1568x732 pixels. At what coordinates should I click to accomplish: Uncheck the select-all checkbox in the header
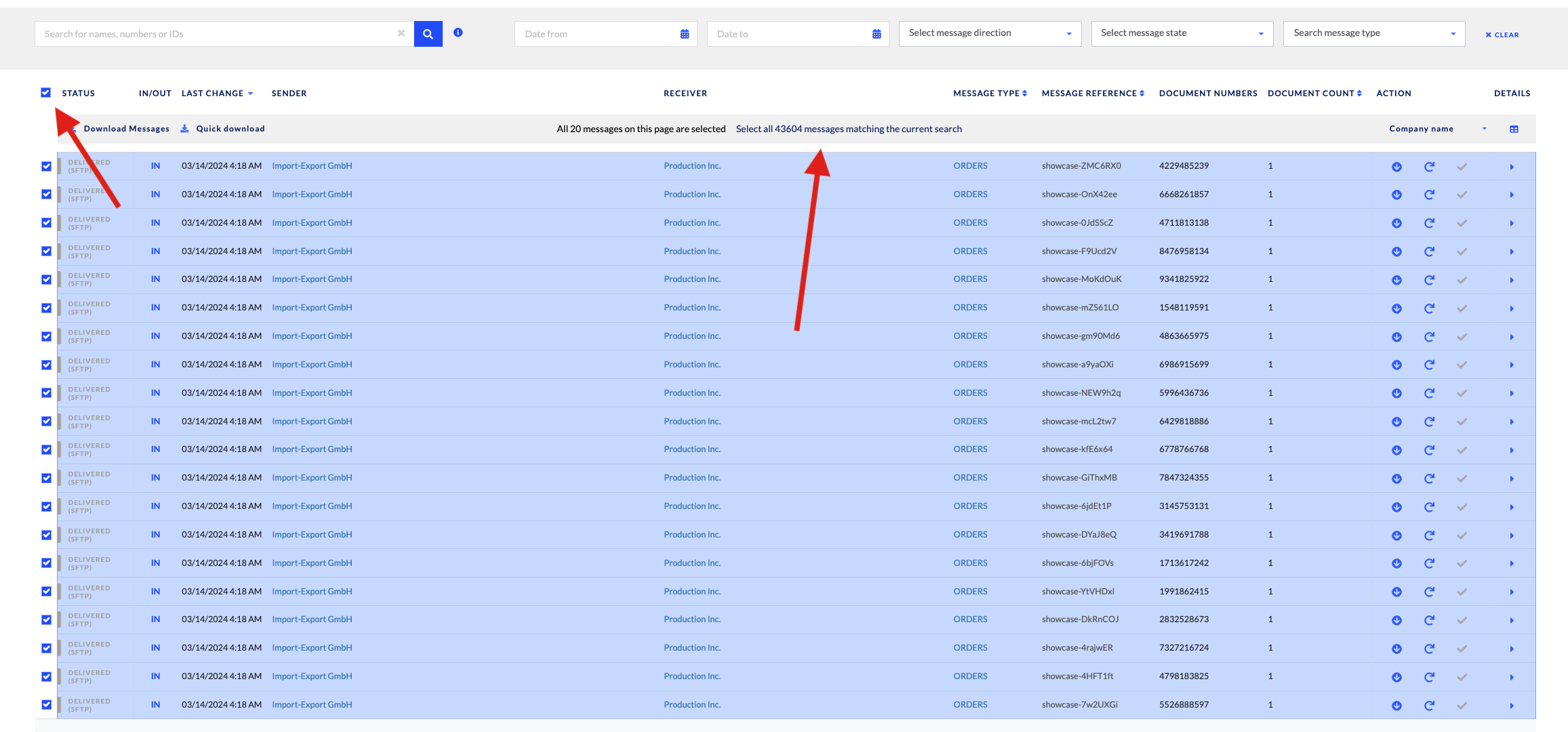(45, 93)
